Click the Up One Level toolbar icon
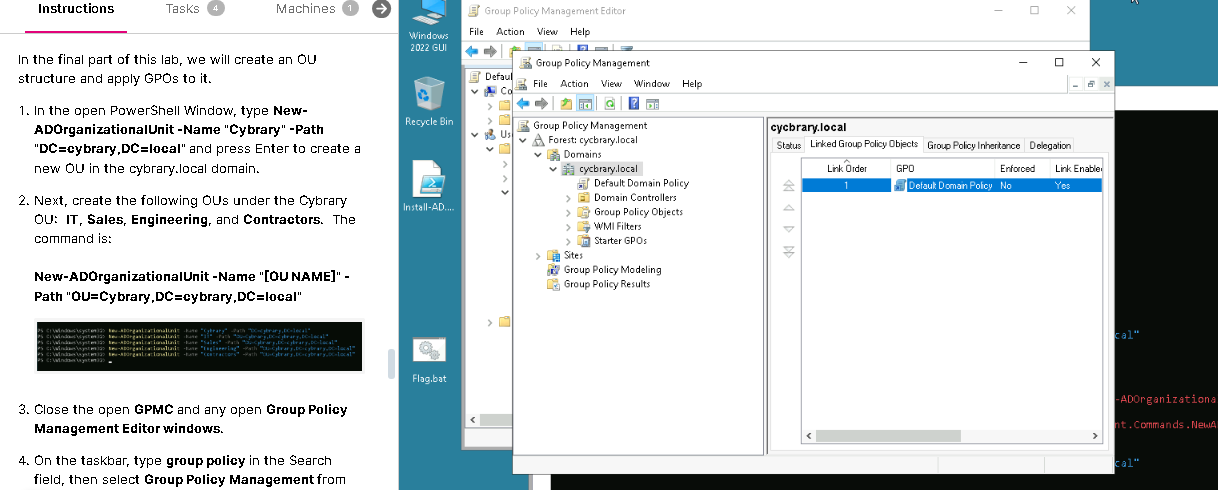Viewport: 1218px width, 490px height. pos(567,103)
